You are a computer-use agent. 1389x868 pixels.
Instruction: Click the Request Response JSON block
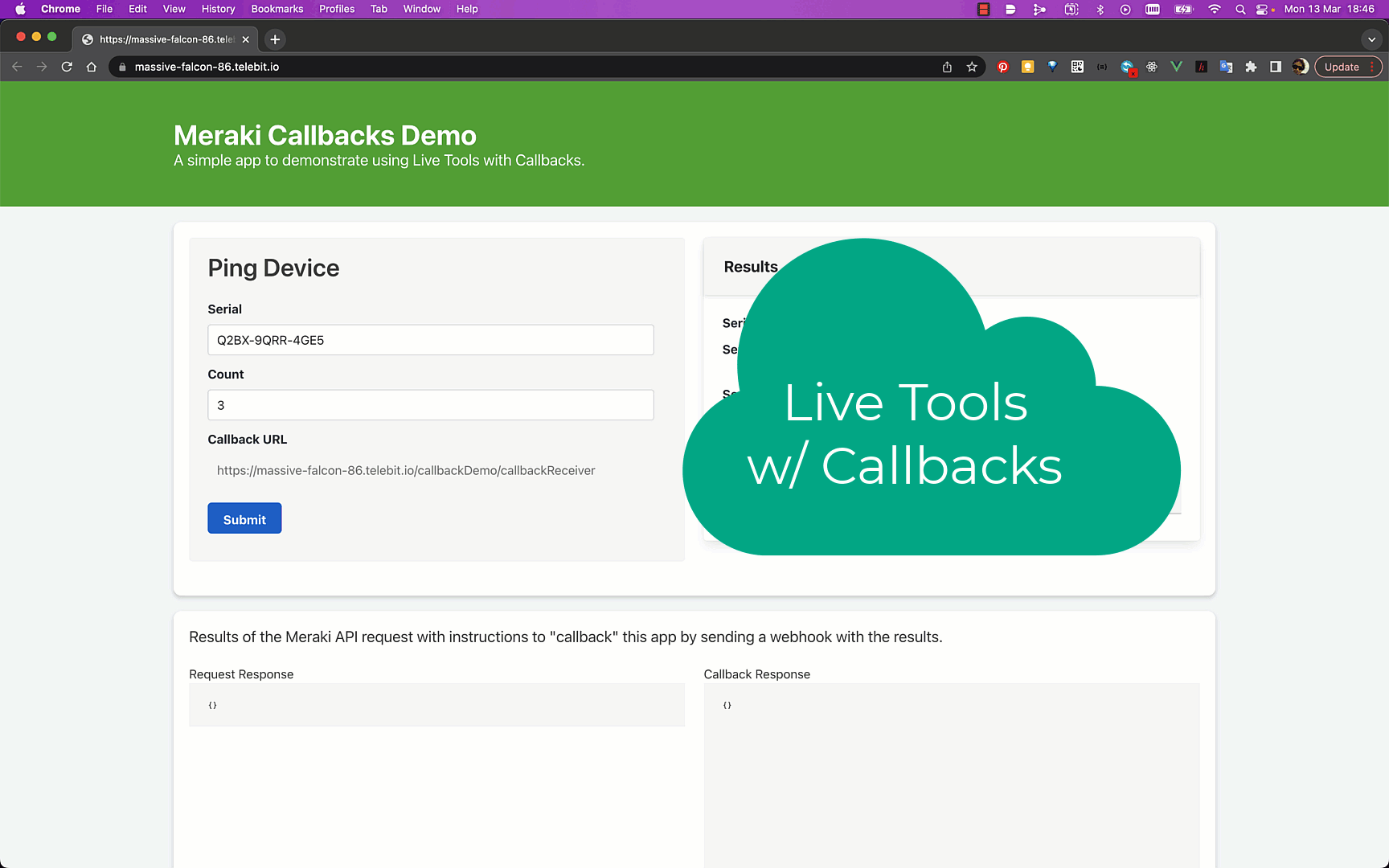click(x=436, y=705)
